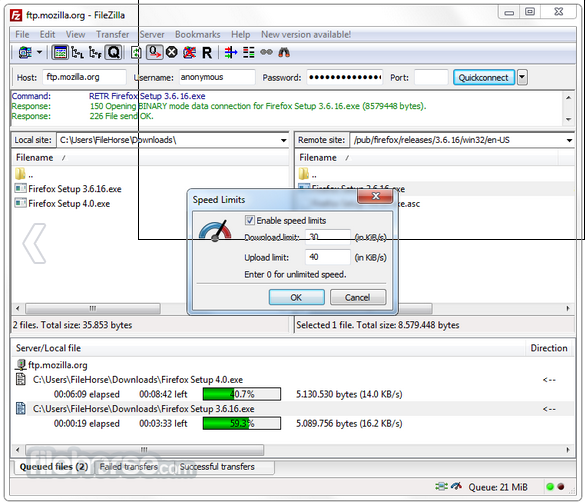The width and height of the screenshot is (586, 504).
Task: Switch to Failed transfers tab
Action: coord(129,467)
